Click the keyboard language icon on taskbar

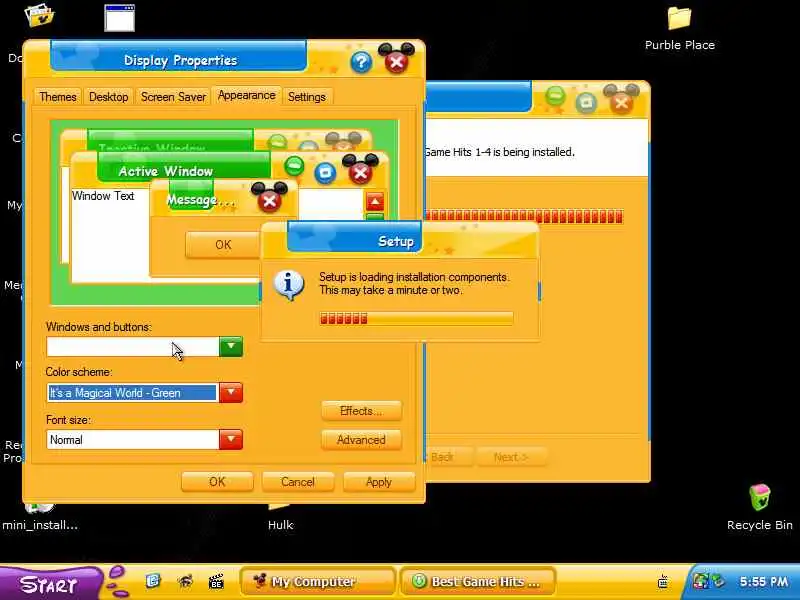pyautogui.click(x=663, y=581)
